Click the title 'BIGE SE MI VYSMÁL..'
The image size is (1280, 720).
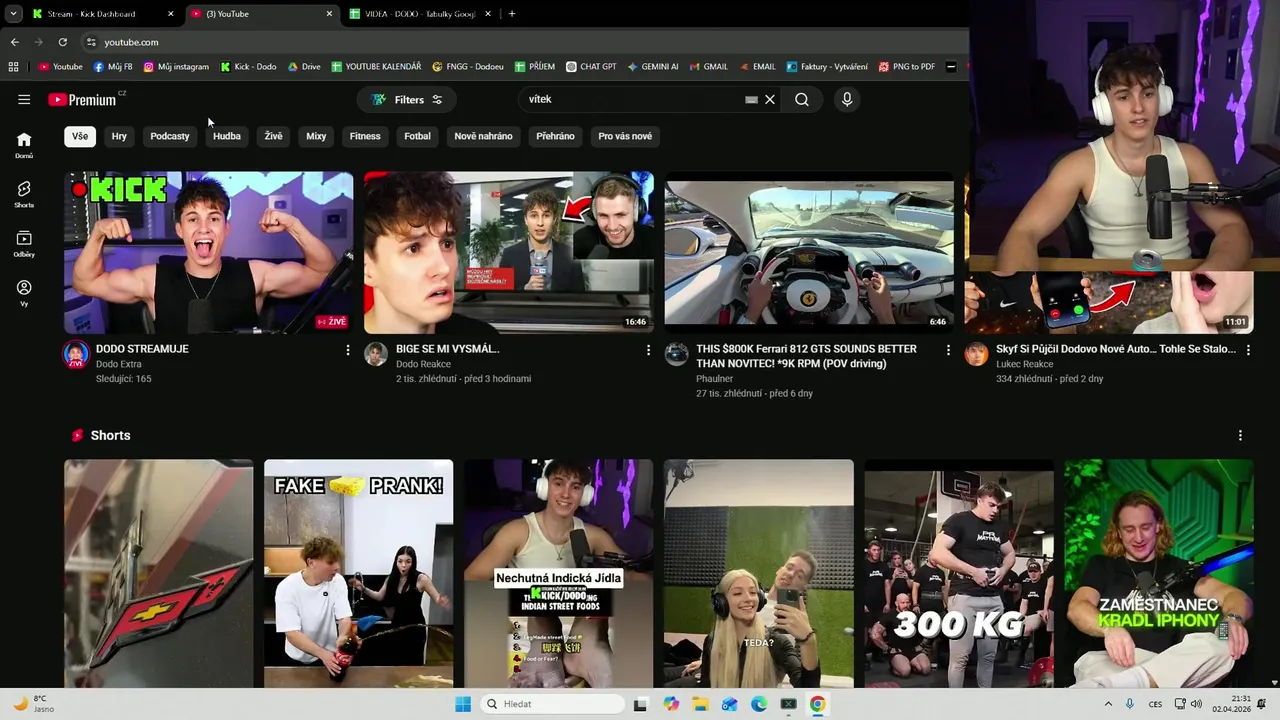[447, 349]
